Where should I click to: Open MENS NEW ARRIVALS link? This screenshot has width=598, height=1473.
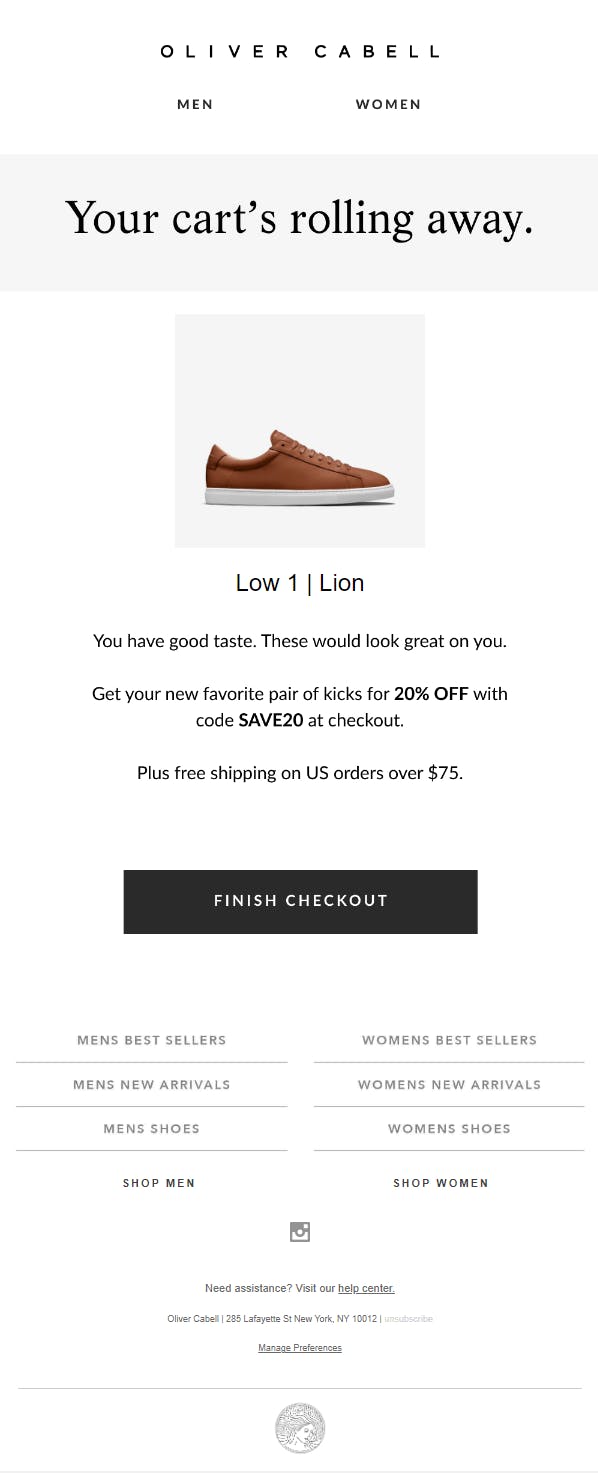152,1084
